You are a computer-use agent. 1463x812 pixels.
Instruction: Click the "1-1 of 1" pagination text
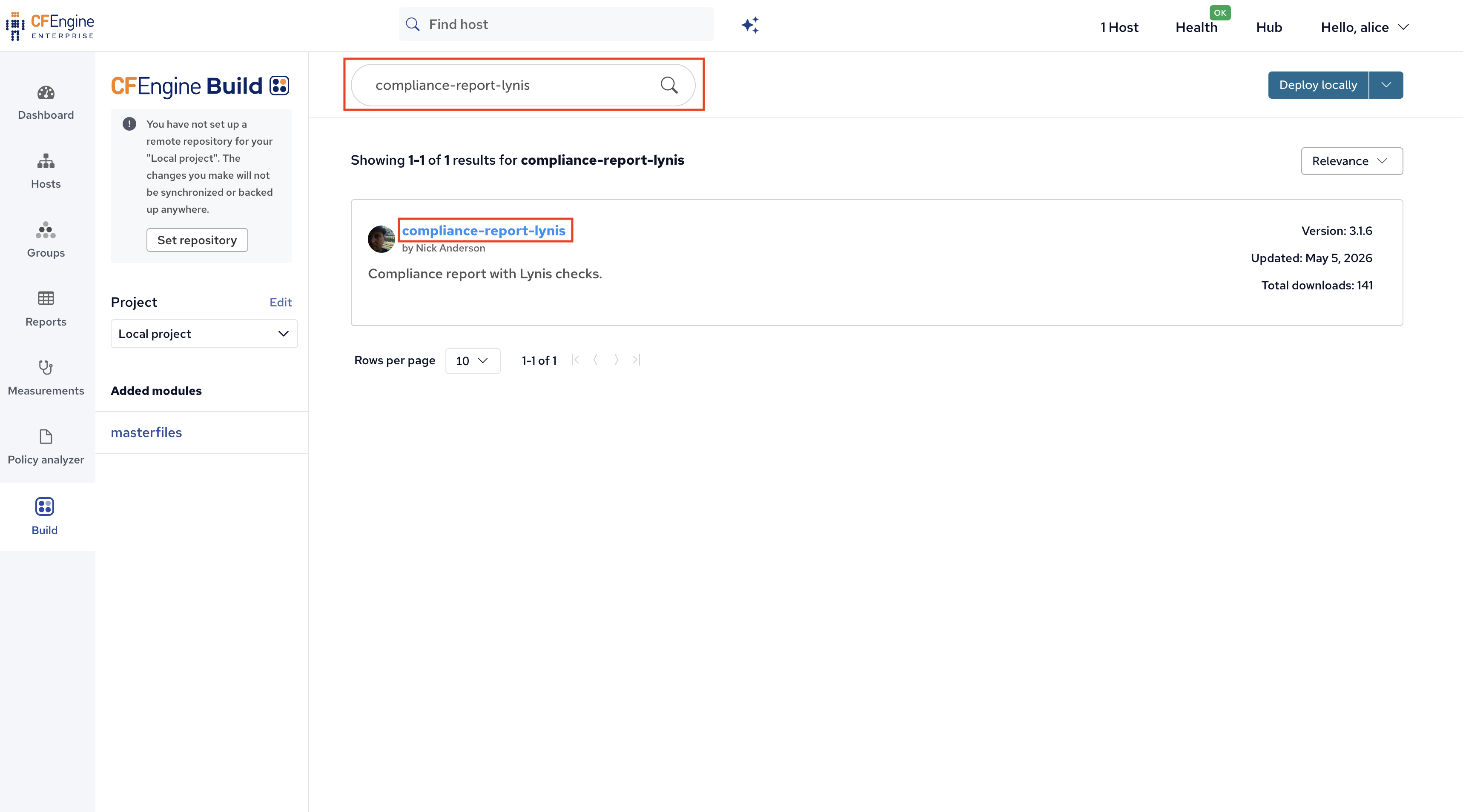pos(539,360)
